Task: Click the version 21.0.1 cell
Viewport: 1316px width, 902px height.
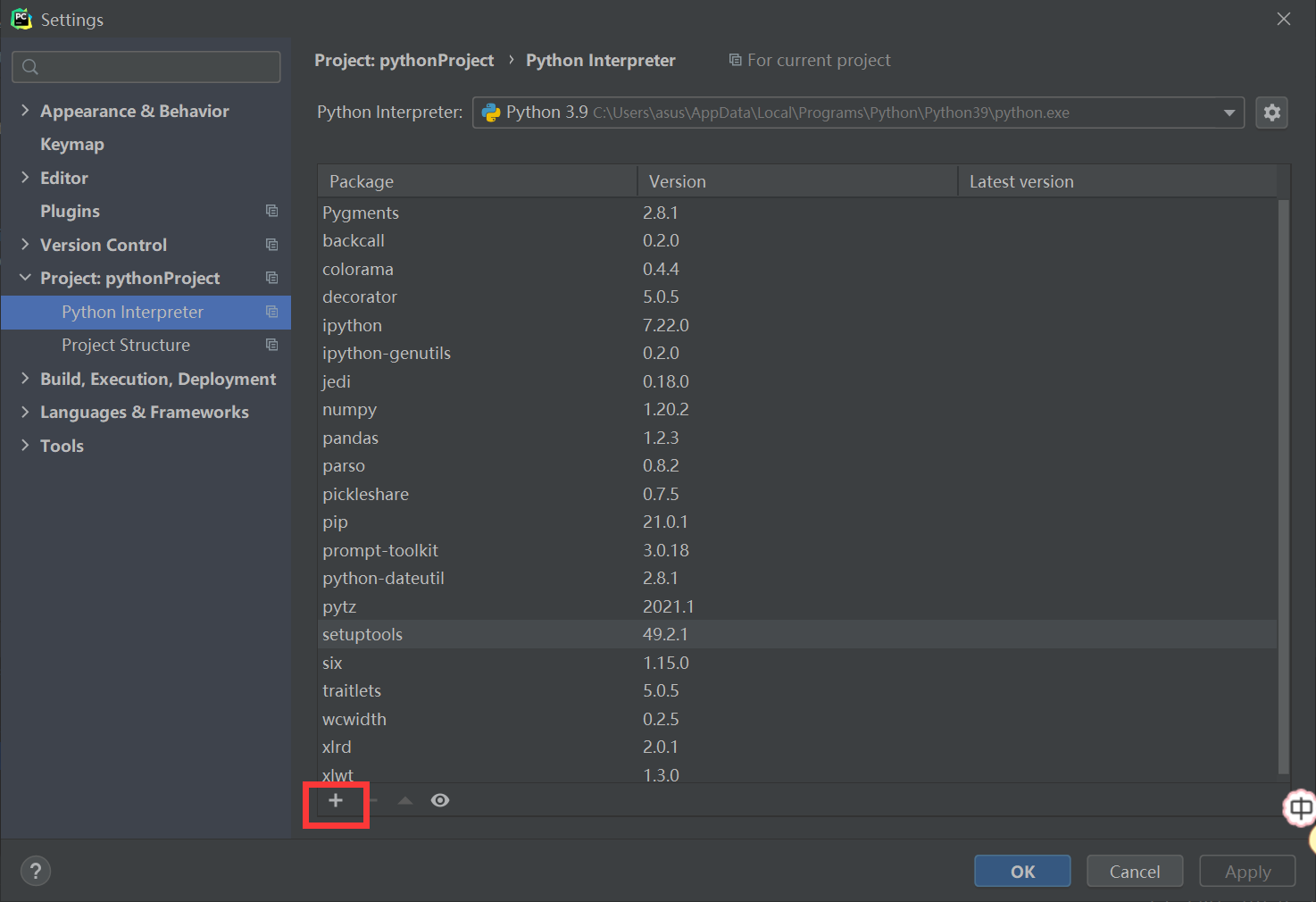Action: coord(665,522)
